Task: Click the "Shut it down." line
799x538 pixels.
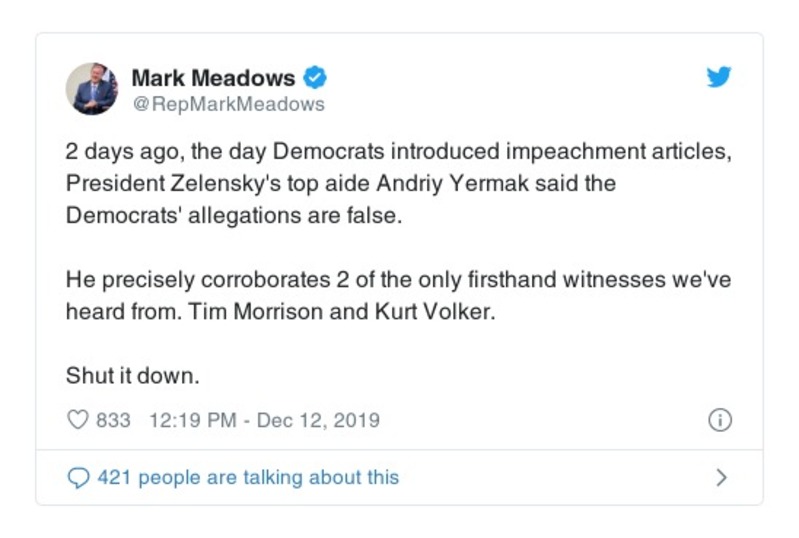Action: point(119,376)
